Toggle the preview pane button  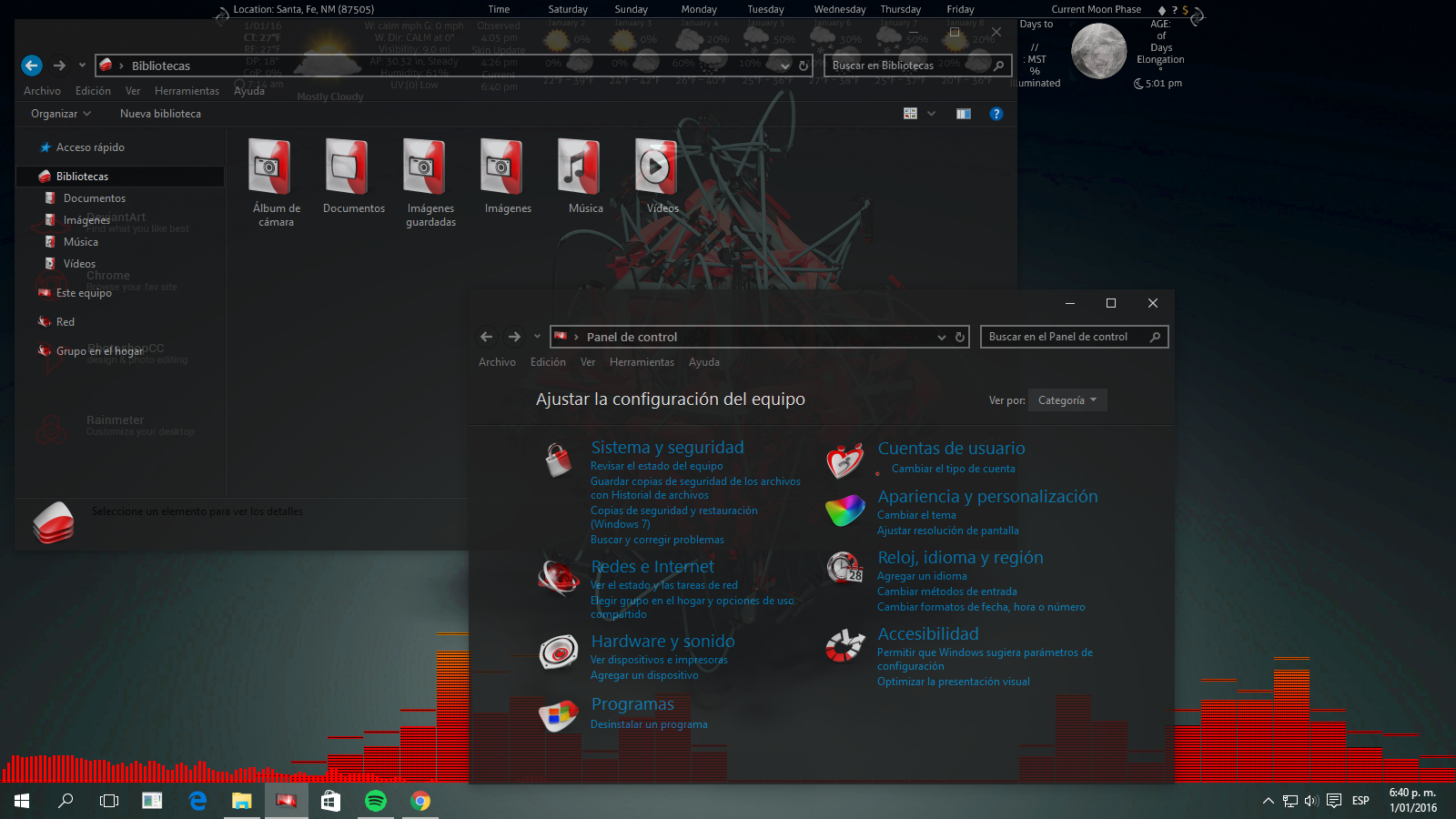click(x=963, y=114)
